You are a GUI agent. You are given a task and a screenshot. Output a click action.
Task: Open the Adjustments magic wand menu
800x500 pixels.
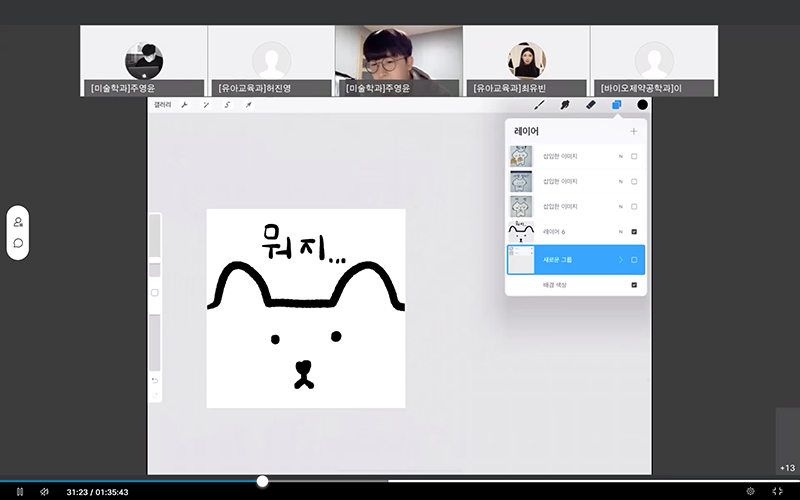[206, 104]
